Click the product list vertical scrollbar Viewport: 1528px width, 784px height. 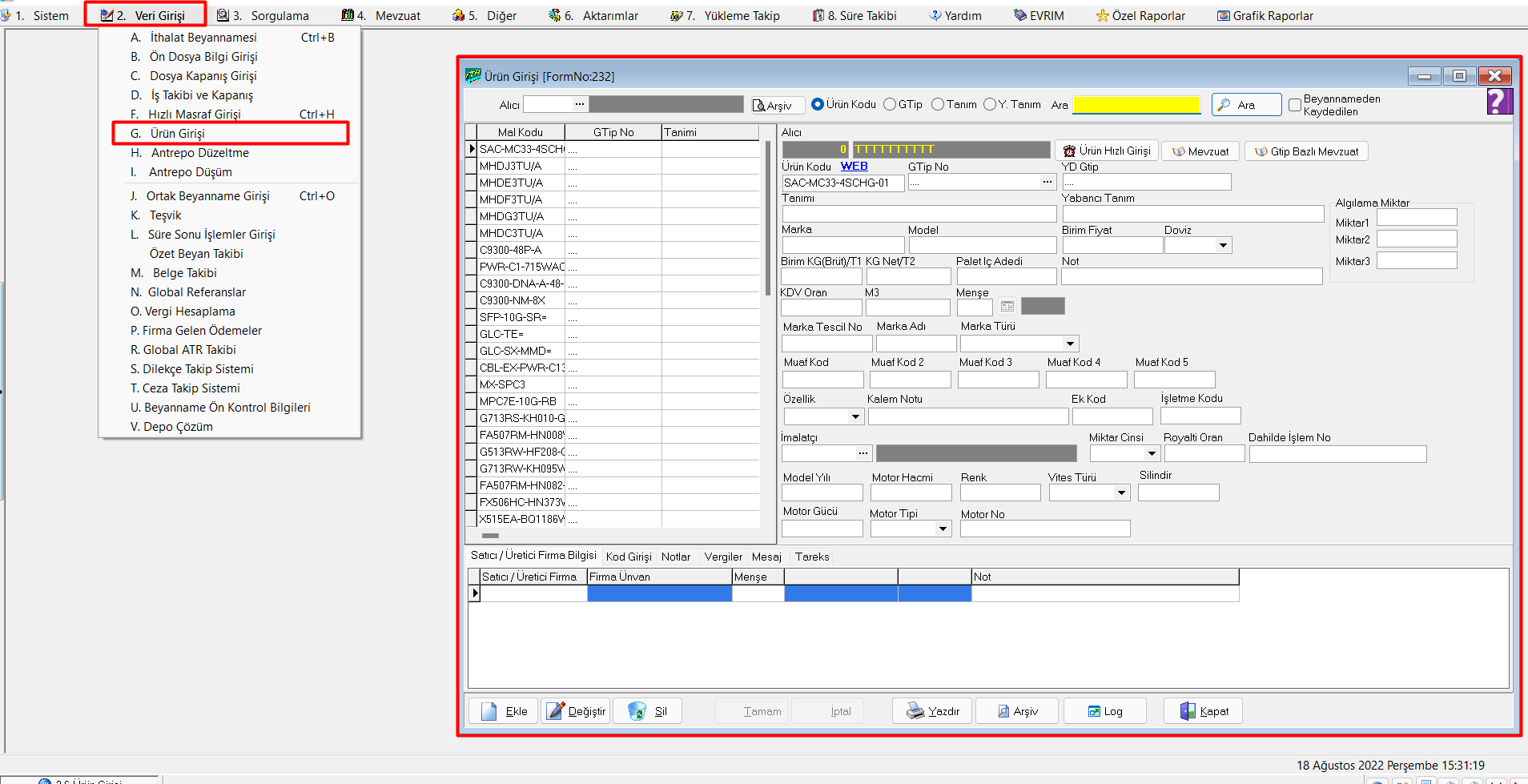pos(767,218)
